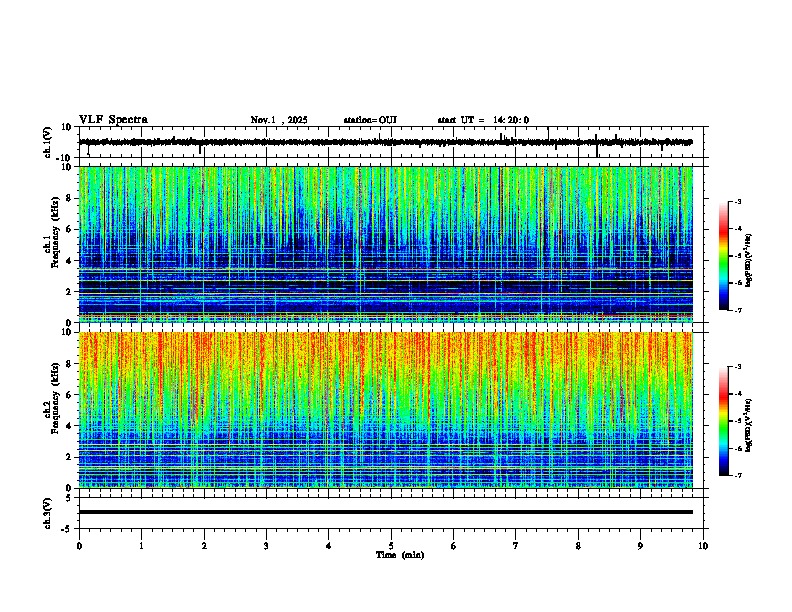Image resolution: width=792 pixels, height=612 pixels.
Task: Click time axis tick label '5'
Action: tap(391, 545)
